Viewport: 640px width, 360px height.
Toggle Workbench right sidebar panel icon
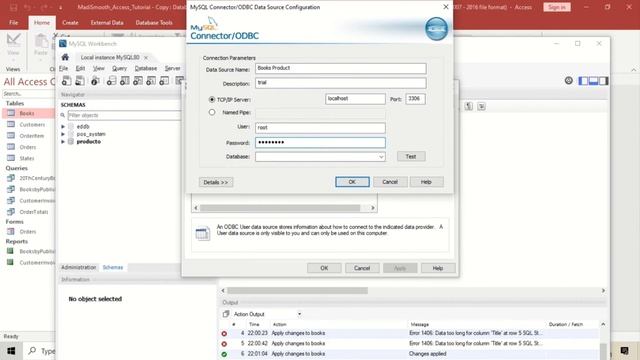pyautogui.click(x=604, y=81)
